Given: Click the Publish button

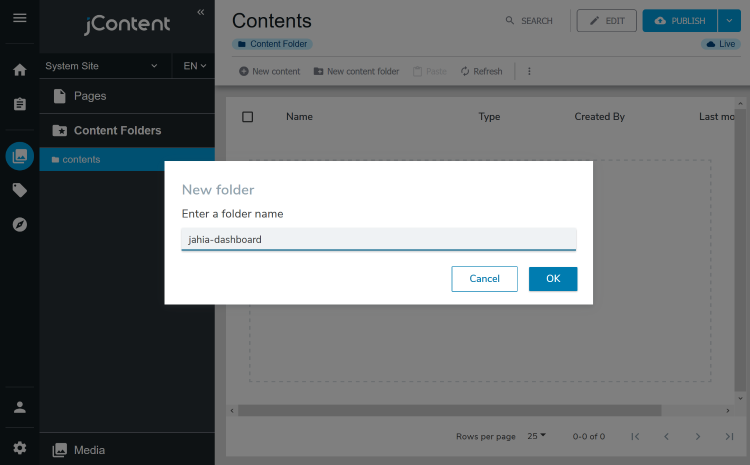Looking at the screenshot, I should [x=680, y=21].
